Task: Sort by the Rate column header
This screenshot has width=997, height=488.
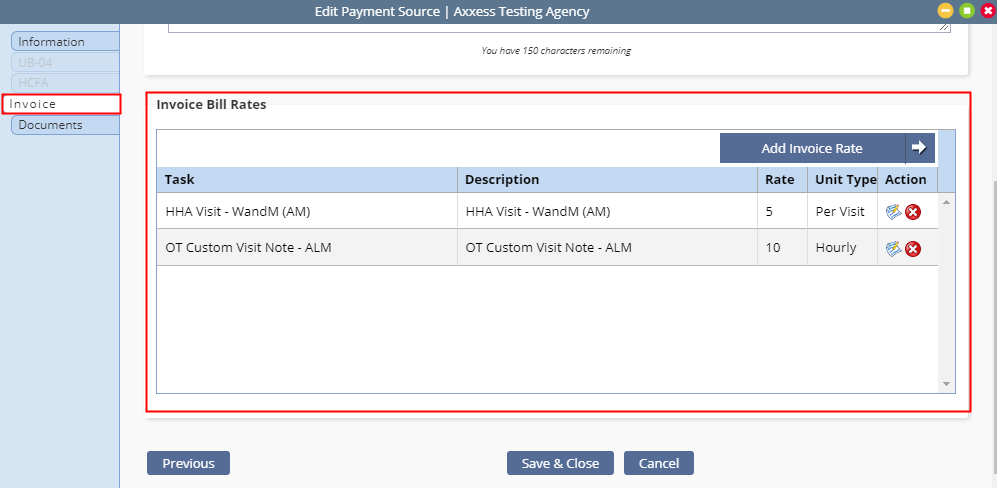Action: (782, 179)
